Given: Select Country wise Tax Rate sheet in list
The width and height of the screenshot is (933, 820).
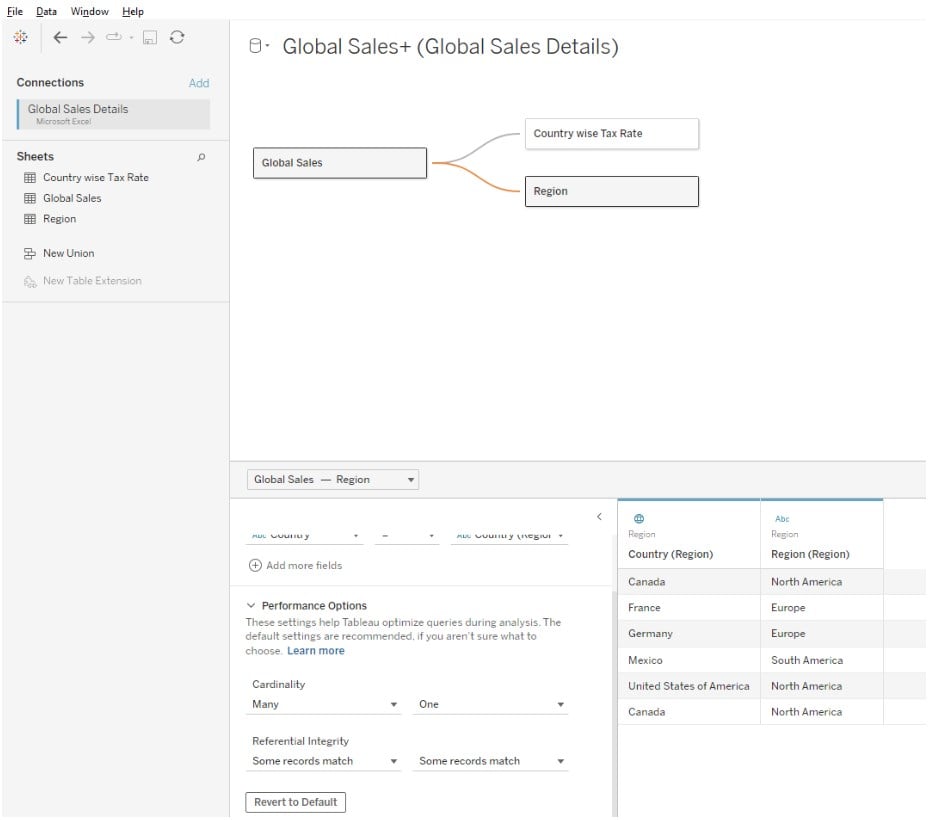Looking at the screenshot, I should point(96,178).
